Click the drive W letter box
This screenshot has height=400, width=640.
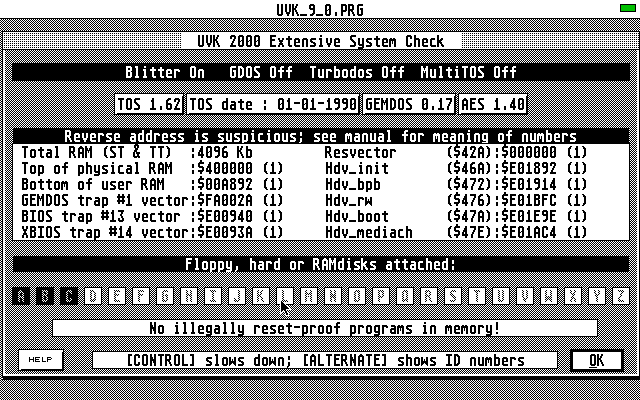point(549,296)
